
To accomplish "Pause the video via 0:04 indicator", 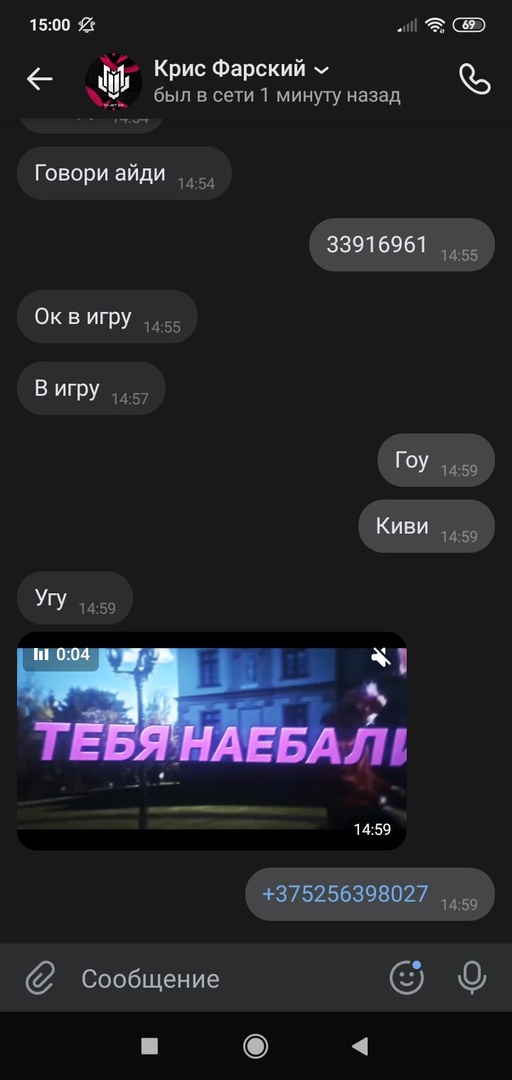I will (62, 654).
